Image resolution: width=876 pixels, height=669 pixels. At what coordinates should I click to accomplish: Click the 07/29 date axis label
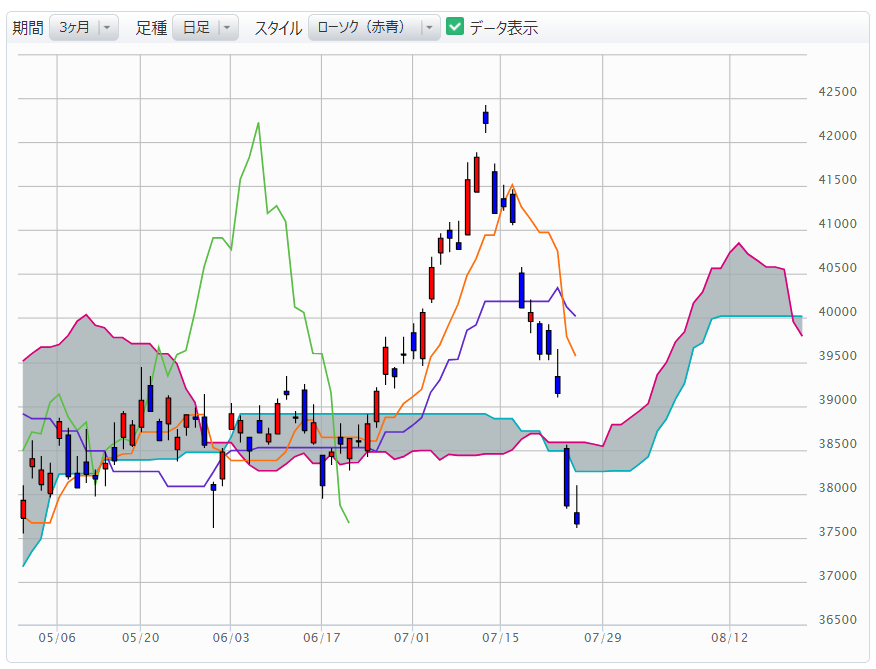pos(603,638)
